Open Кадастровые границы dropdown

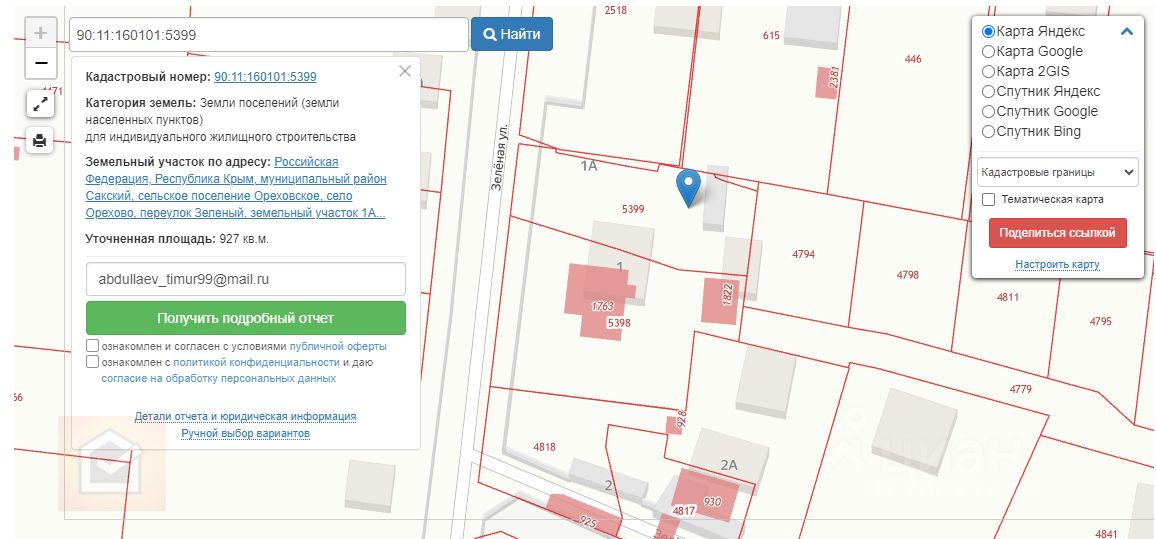(1058, 173)
